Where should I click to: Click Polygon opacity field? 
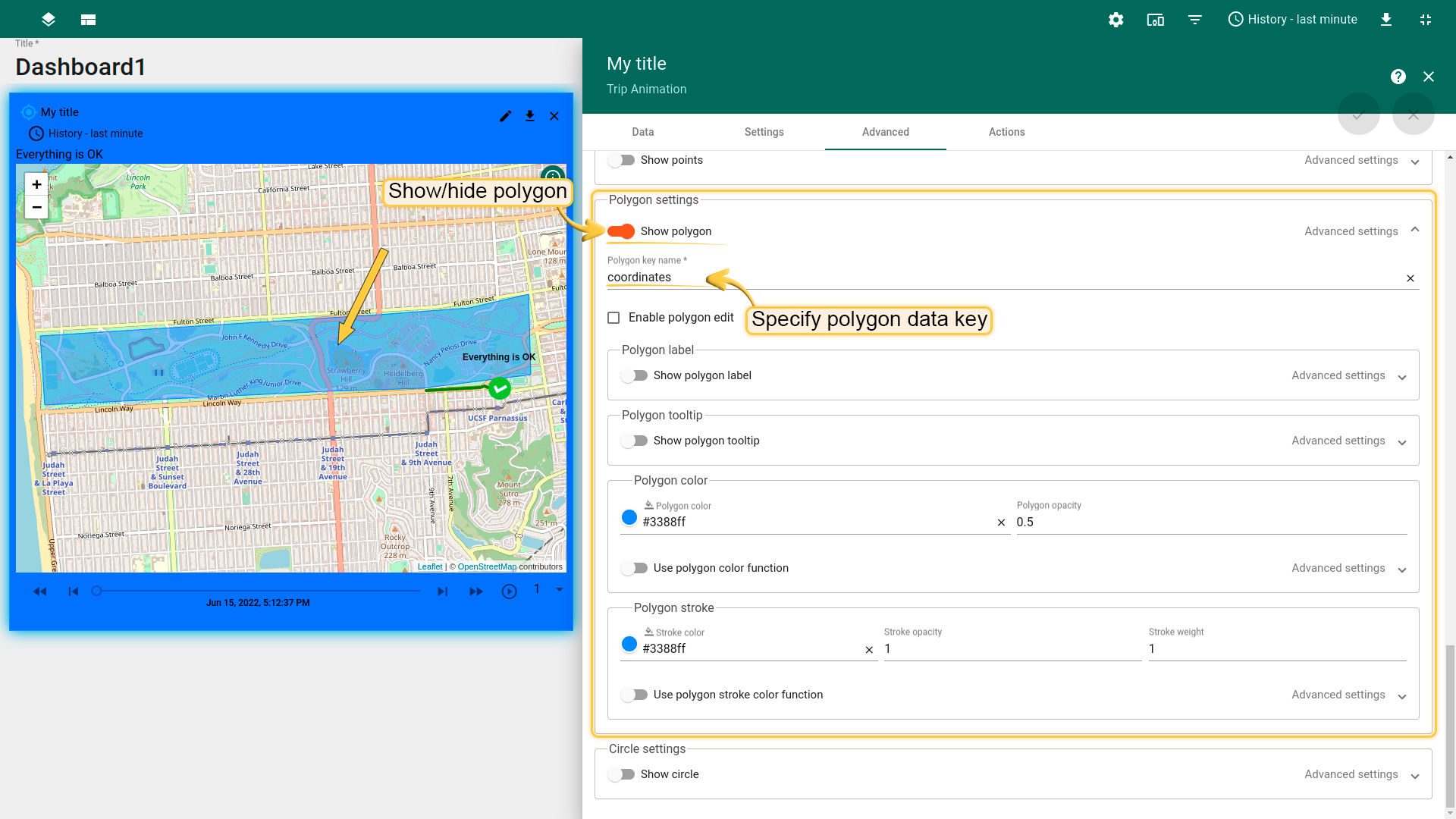(1211, 522)
